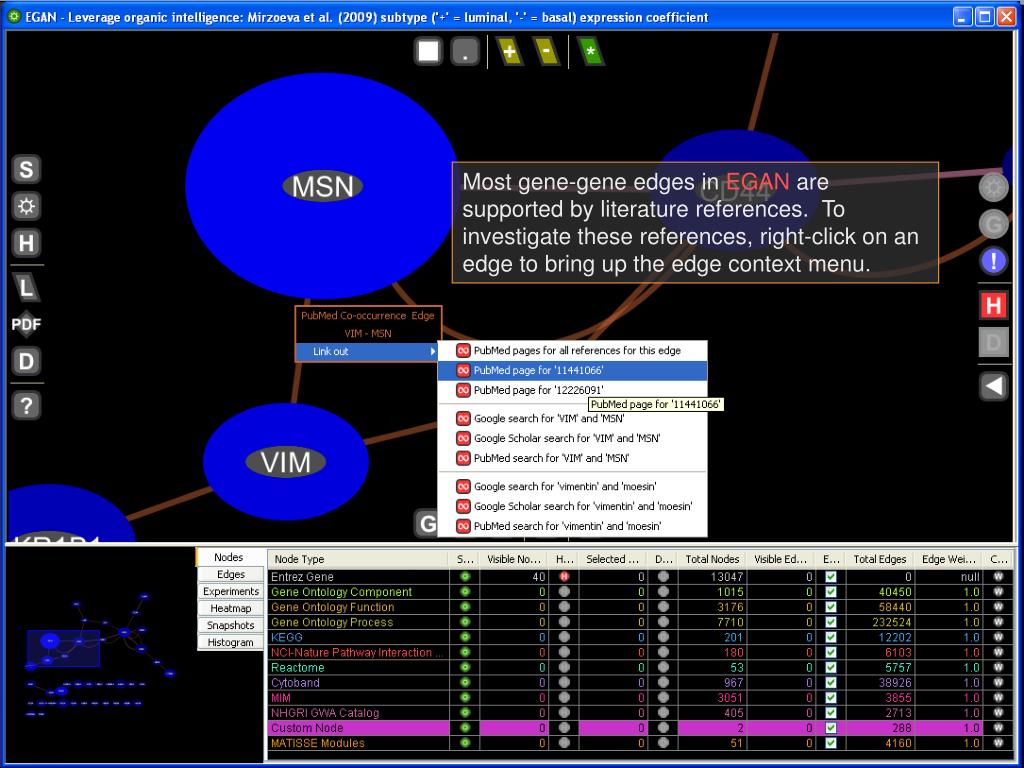1024x768 pixels.
Task: Choose PubMed pages for all references for this edge
Action: pos(572,351)
